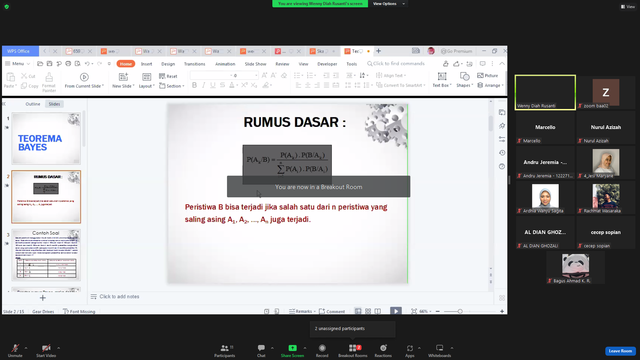Switch to Slide Sorter view icon
The height and width of the screenshot is (360, 640).
coord(368,311)
